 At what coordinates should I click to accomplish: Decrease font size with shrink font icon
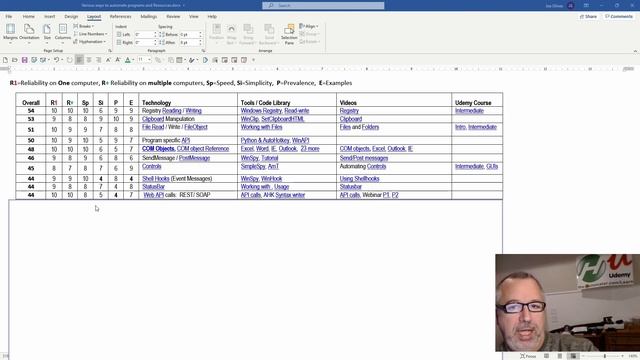[x=118, y=60]
